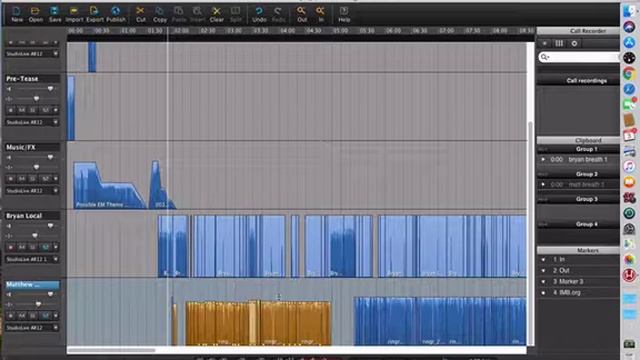Click the Call Recorder search field
This screenshot has width=640, height=360.
click(579, 57)
